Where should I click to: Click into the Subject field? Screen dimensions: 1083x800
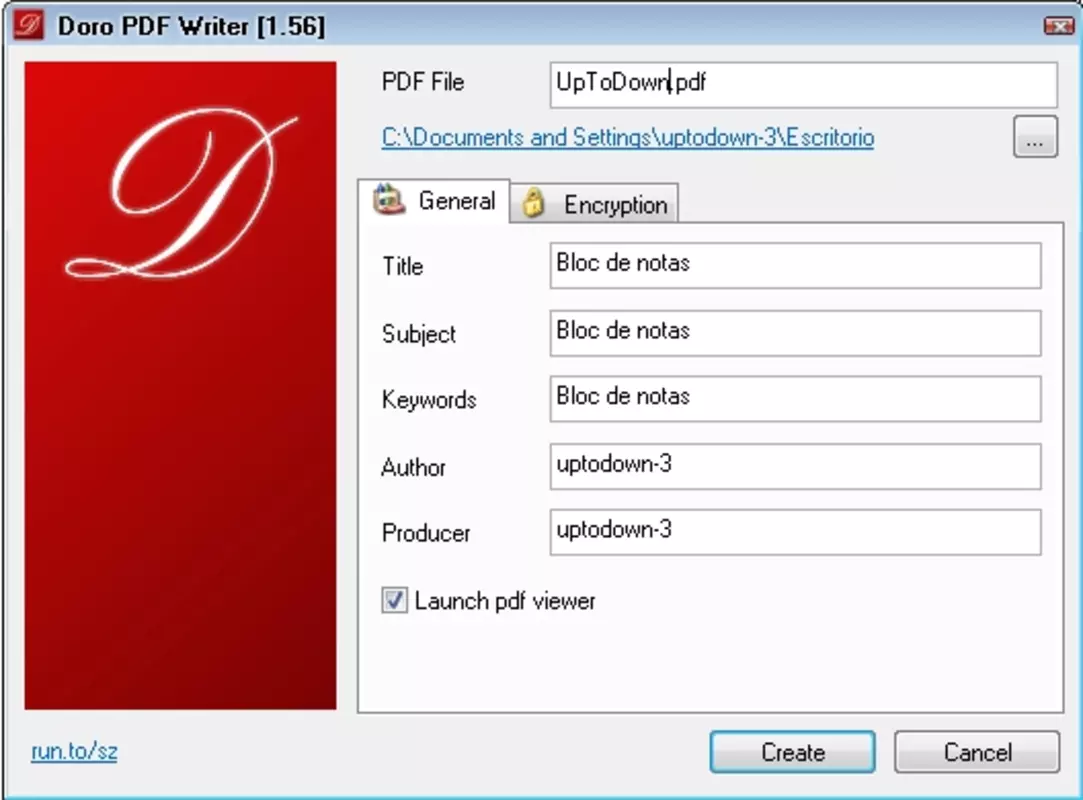point(795,333)
